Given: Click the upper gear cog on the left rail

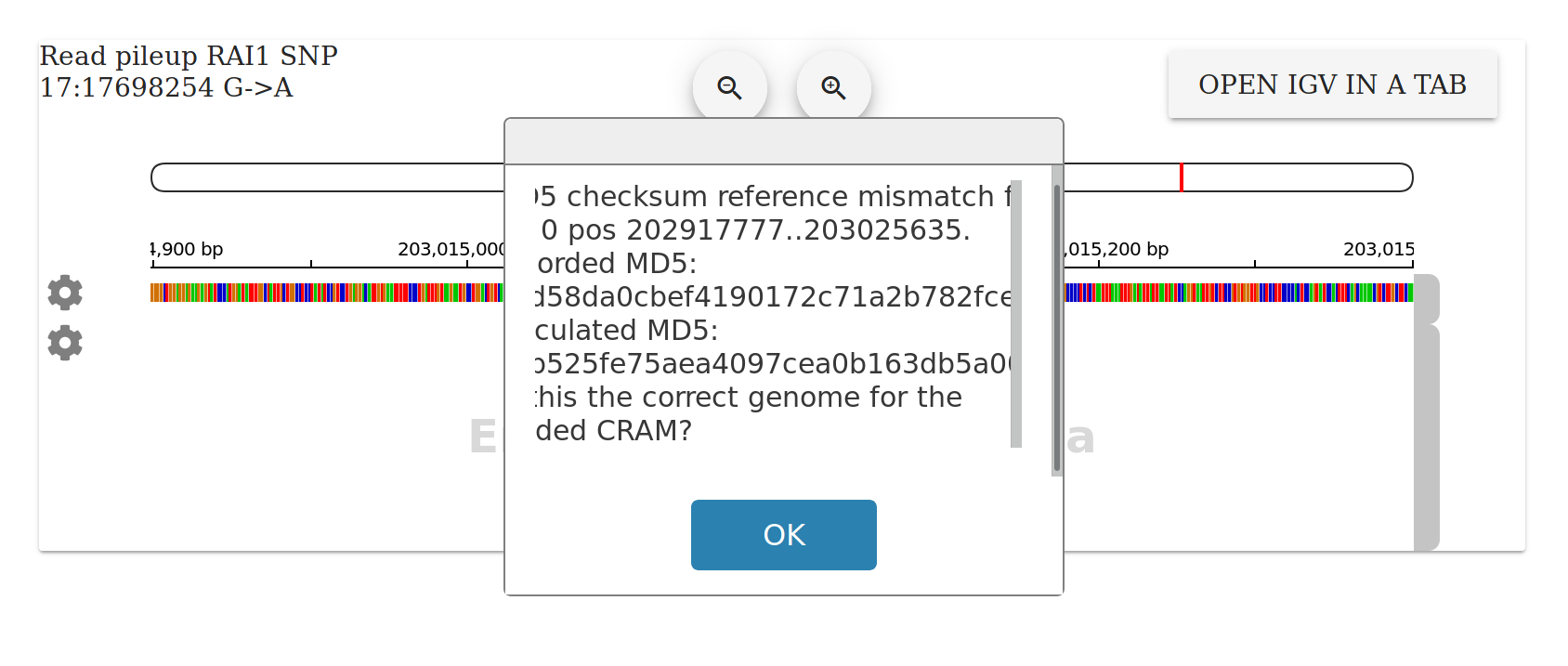Looking at the screenshot, I should 64,292.
